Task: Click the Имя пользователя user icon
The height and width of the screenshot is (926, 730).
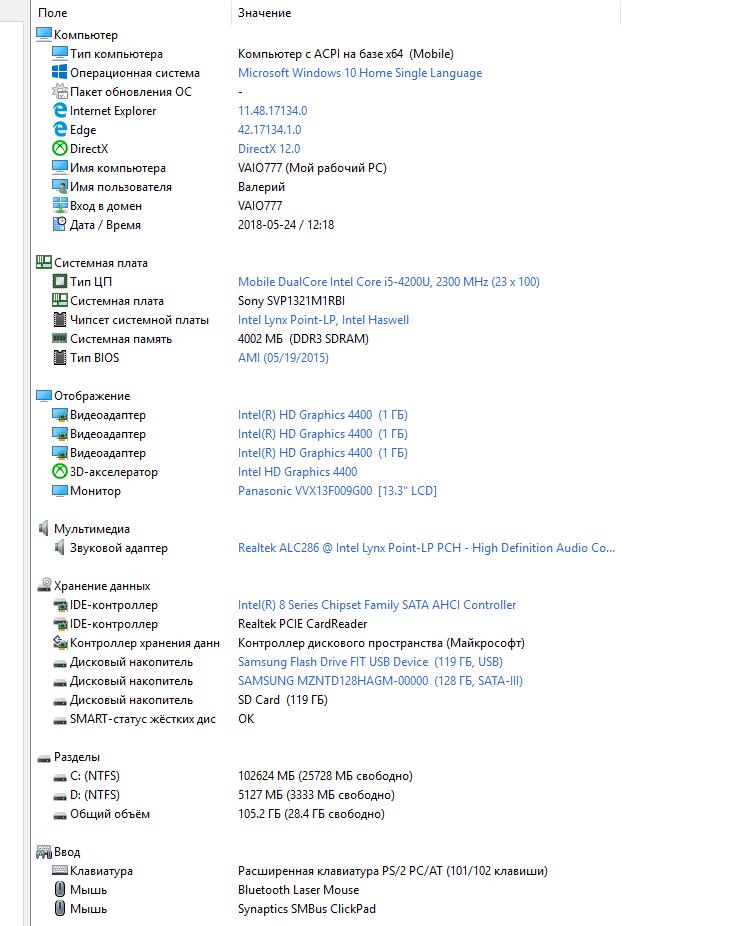Action: pos(60,187)
